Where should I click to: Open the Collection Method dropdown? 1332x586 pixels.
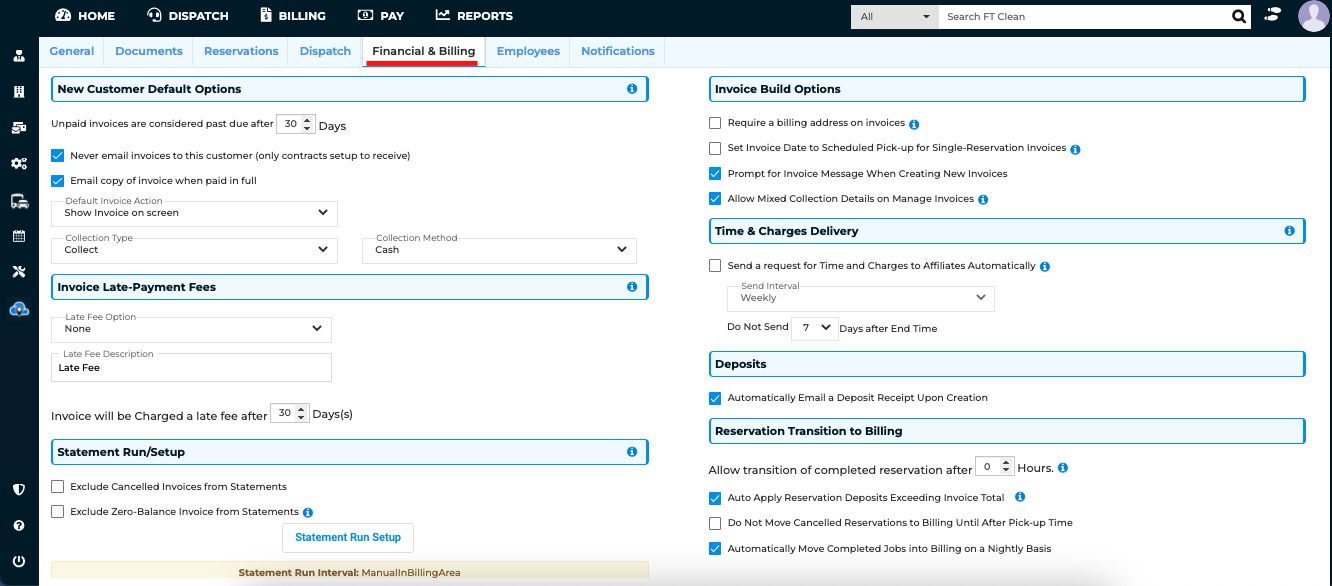(499, 250)
